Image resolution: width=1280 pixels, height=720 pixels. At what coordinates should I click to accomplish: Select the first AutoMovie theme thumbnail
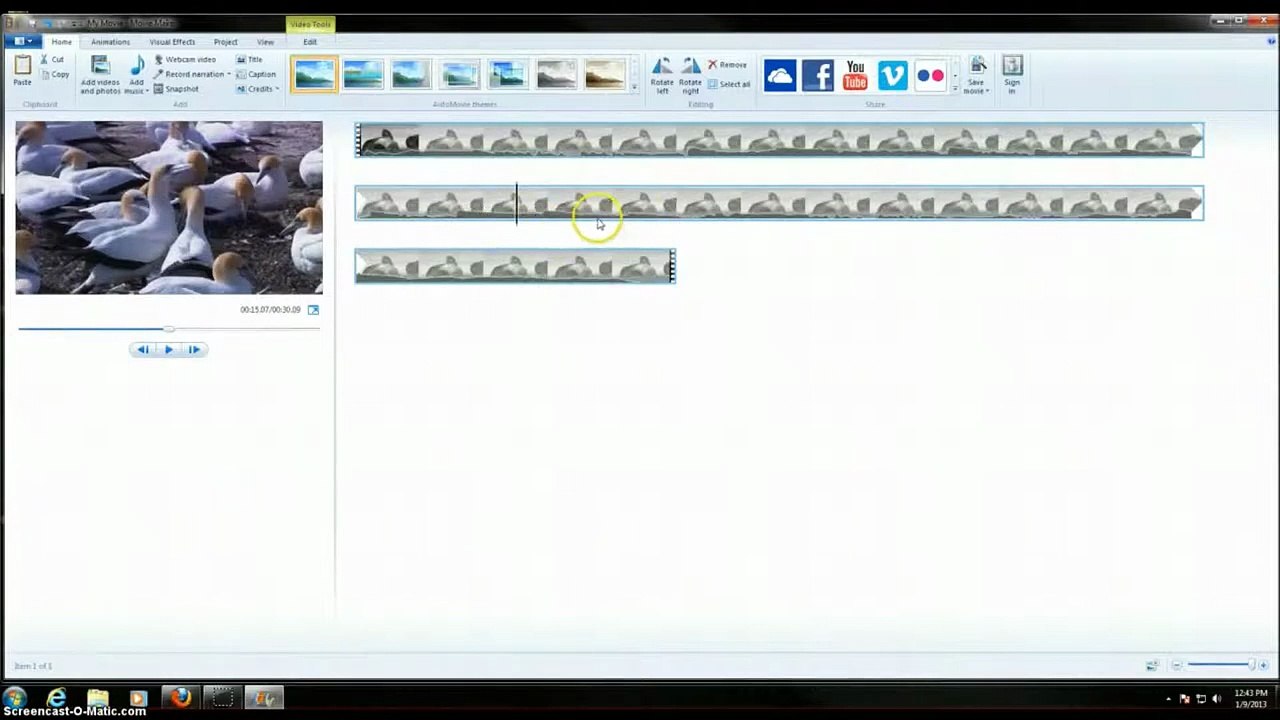coord(314,74)
